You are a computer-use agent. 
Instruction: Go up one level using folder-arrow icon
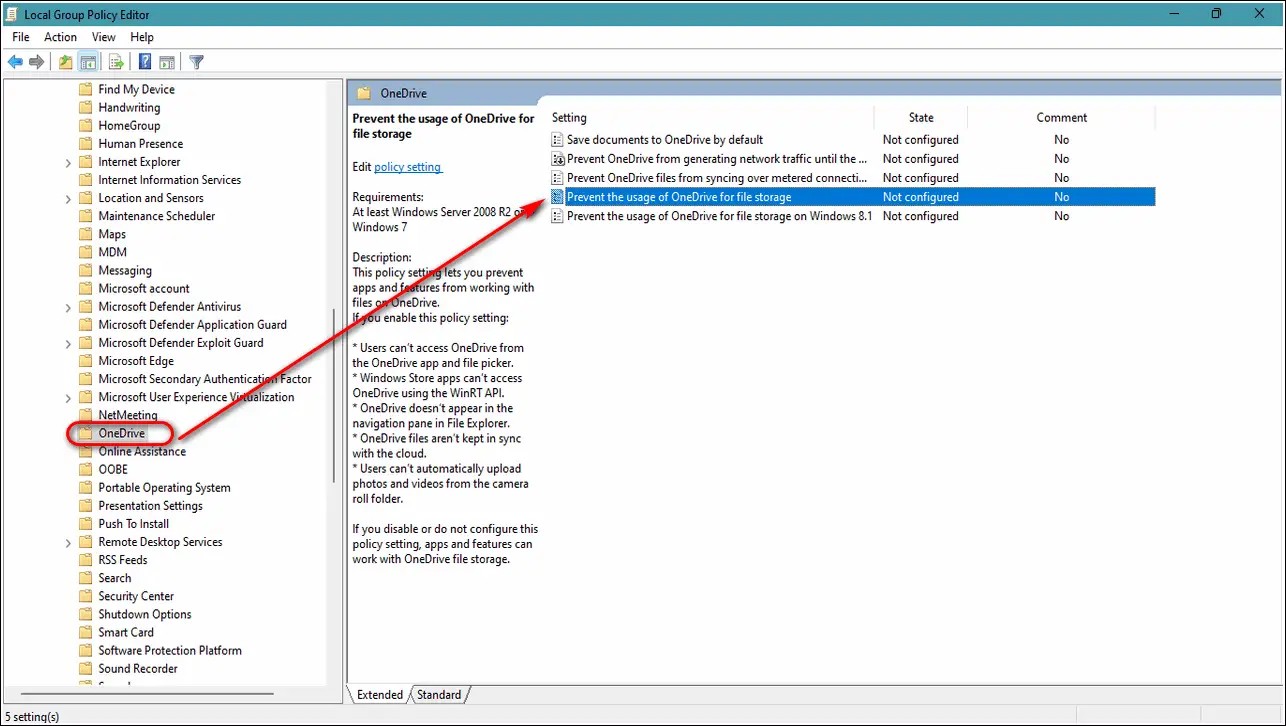65,62
